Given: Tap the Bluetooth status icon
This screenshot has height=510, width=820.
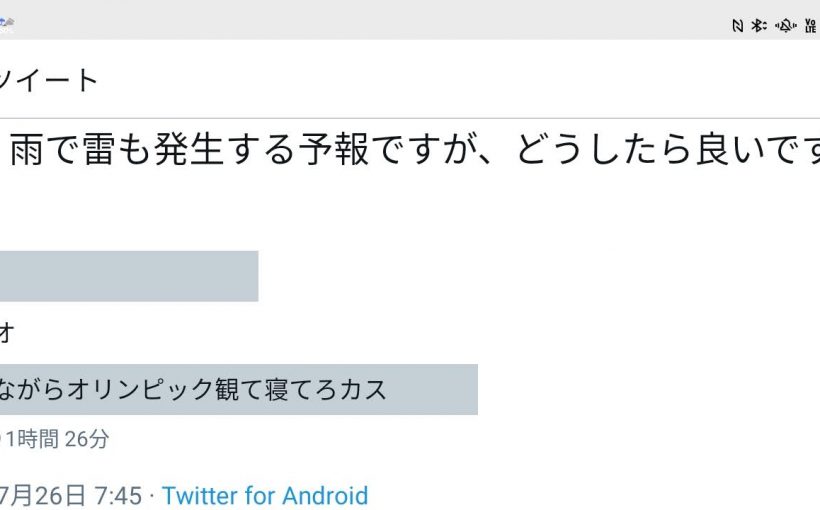Looking at the screenshot, I should 759,26.
